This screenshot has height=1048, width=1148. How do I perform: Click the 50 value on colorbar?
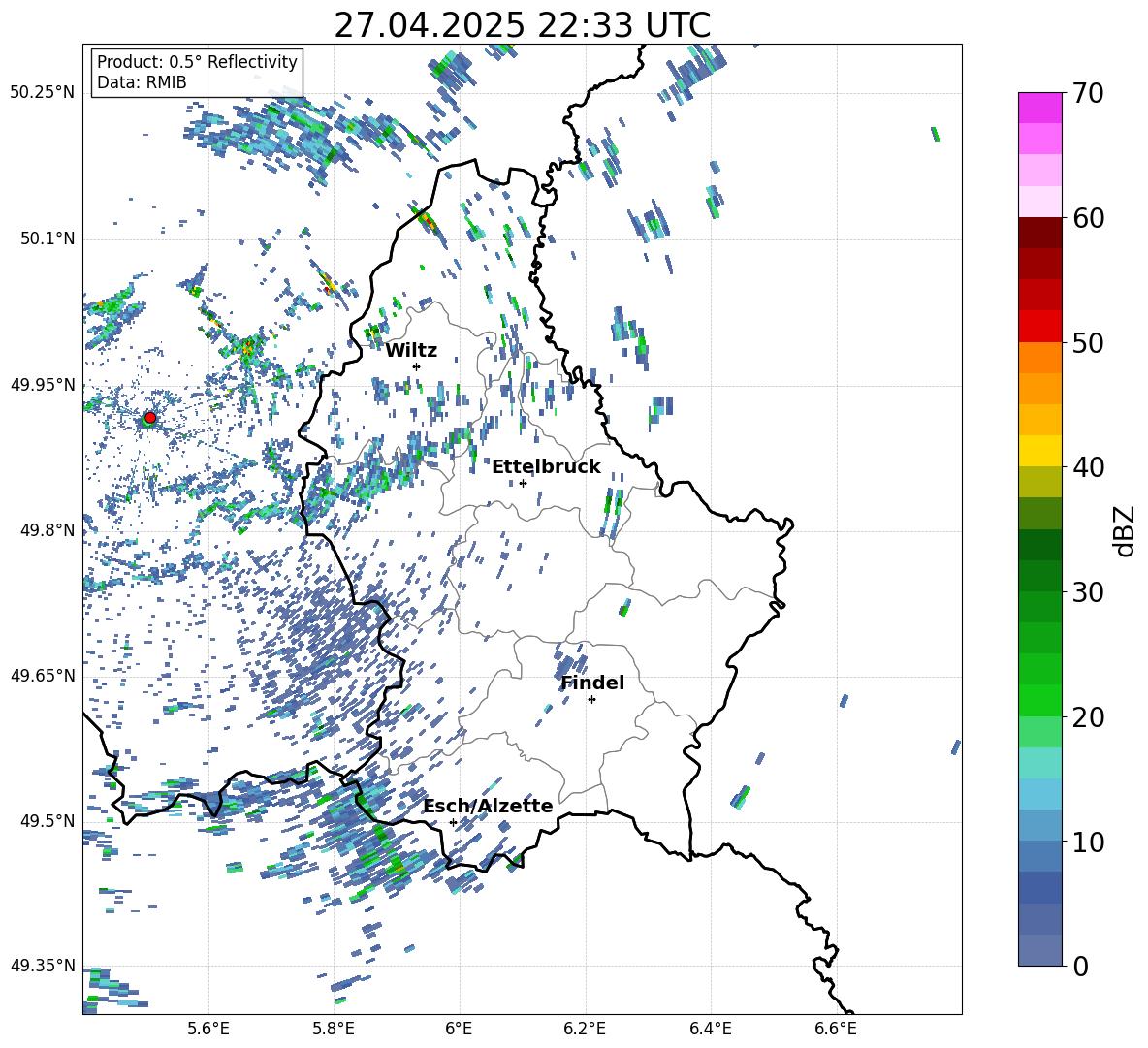point(1088,343)
